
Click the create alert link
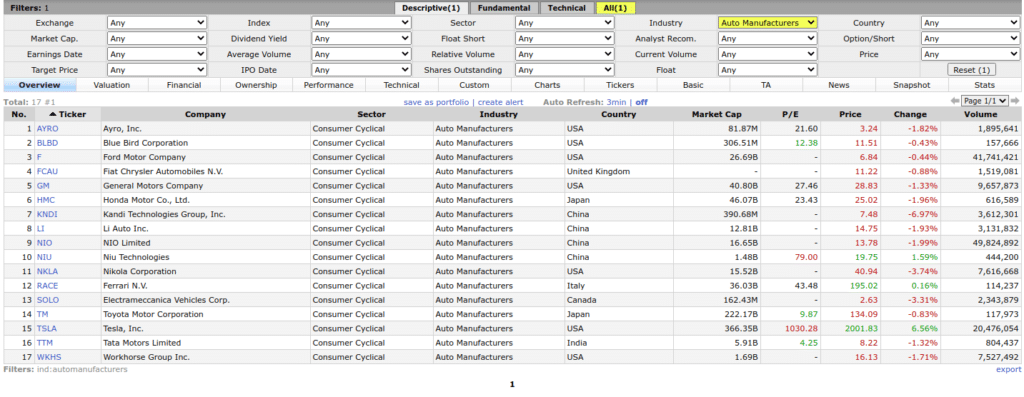(500, 102)
